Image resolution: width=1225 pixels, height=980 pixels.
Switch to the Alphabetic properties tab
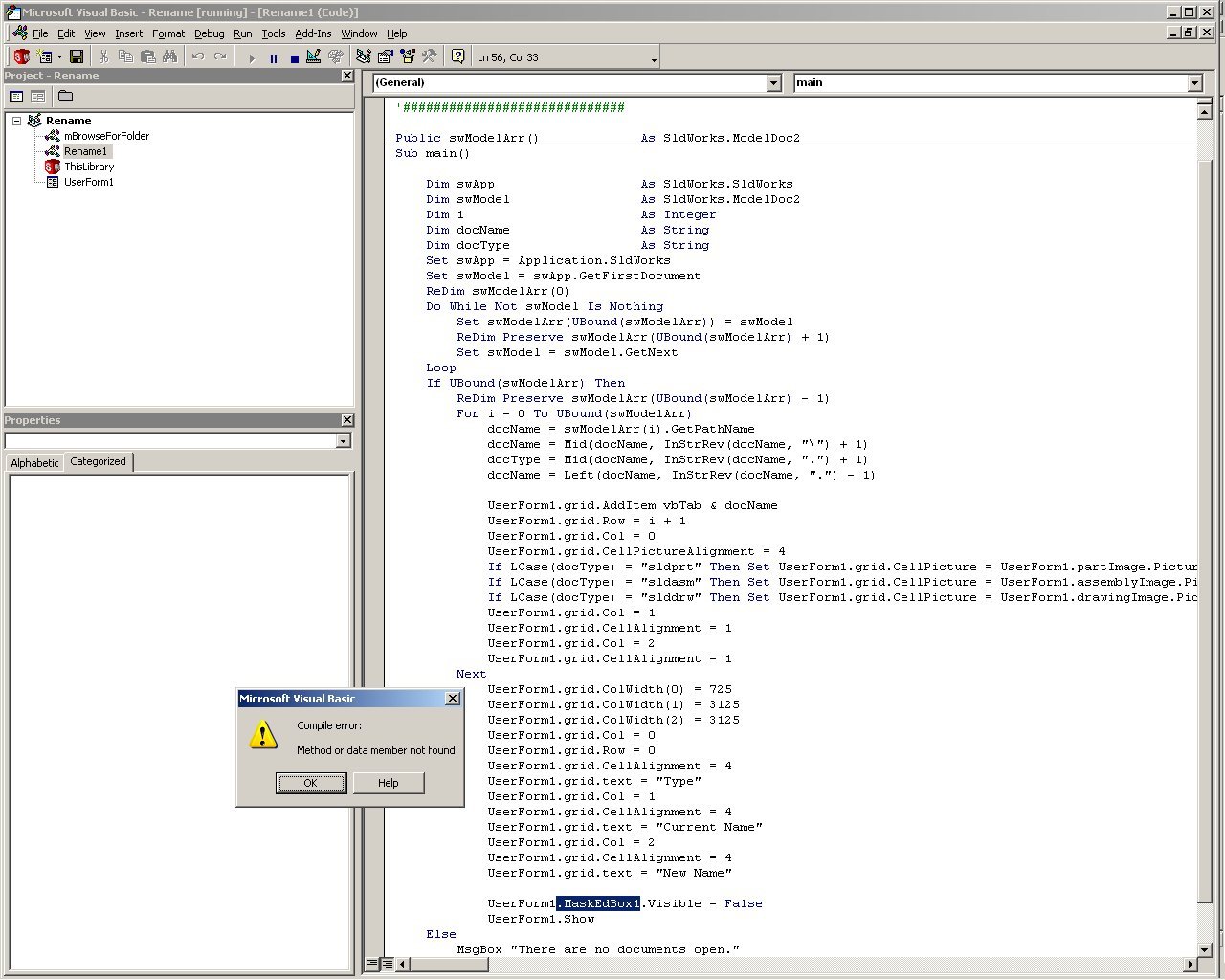coord(34,463)
